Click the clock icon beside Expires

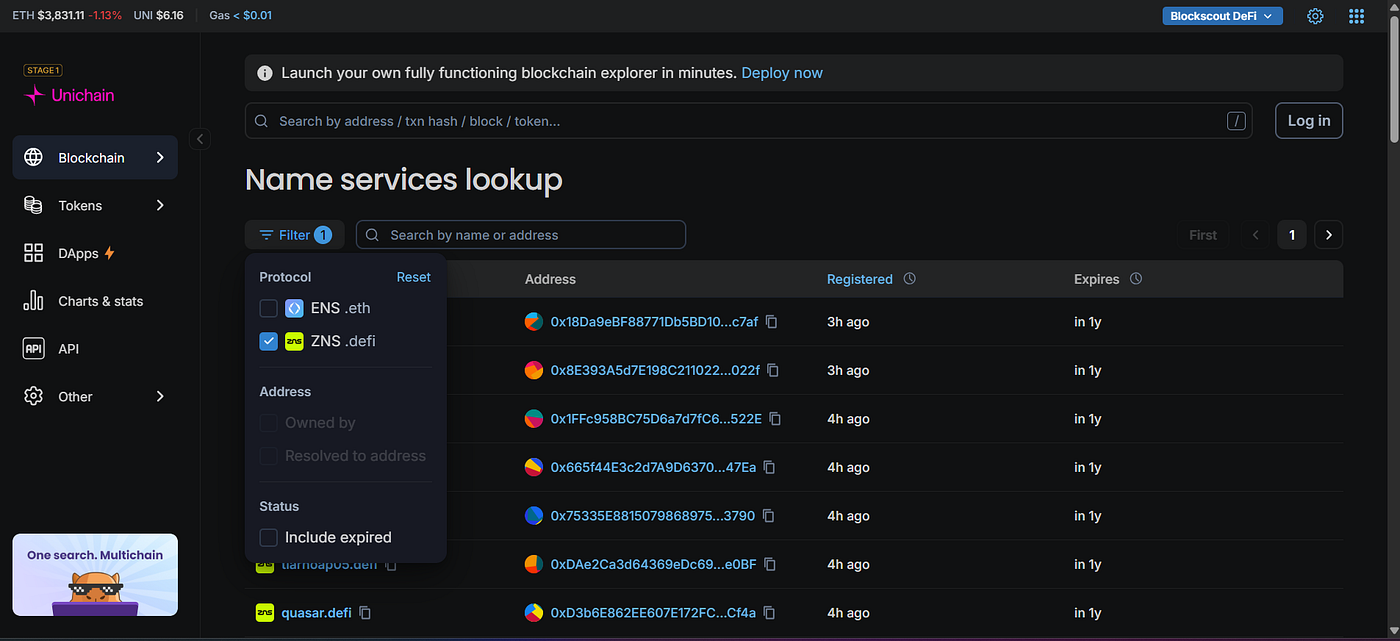click(1135, 279)
